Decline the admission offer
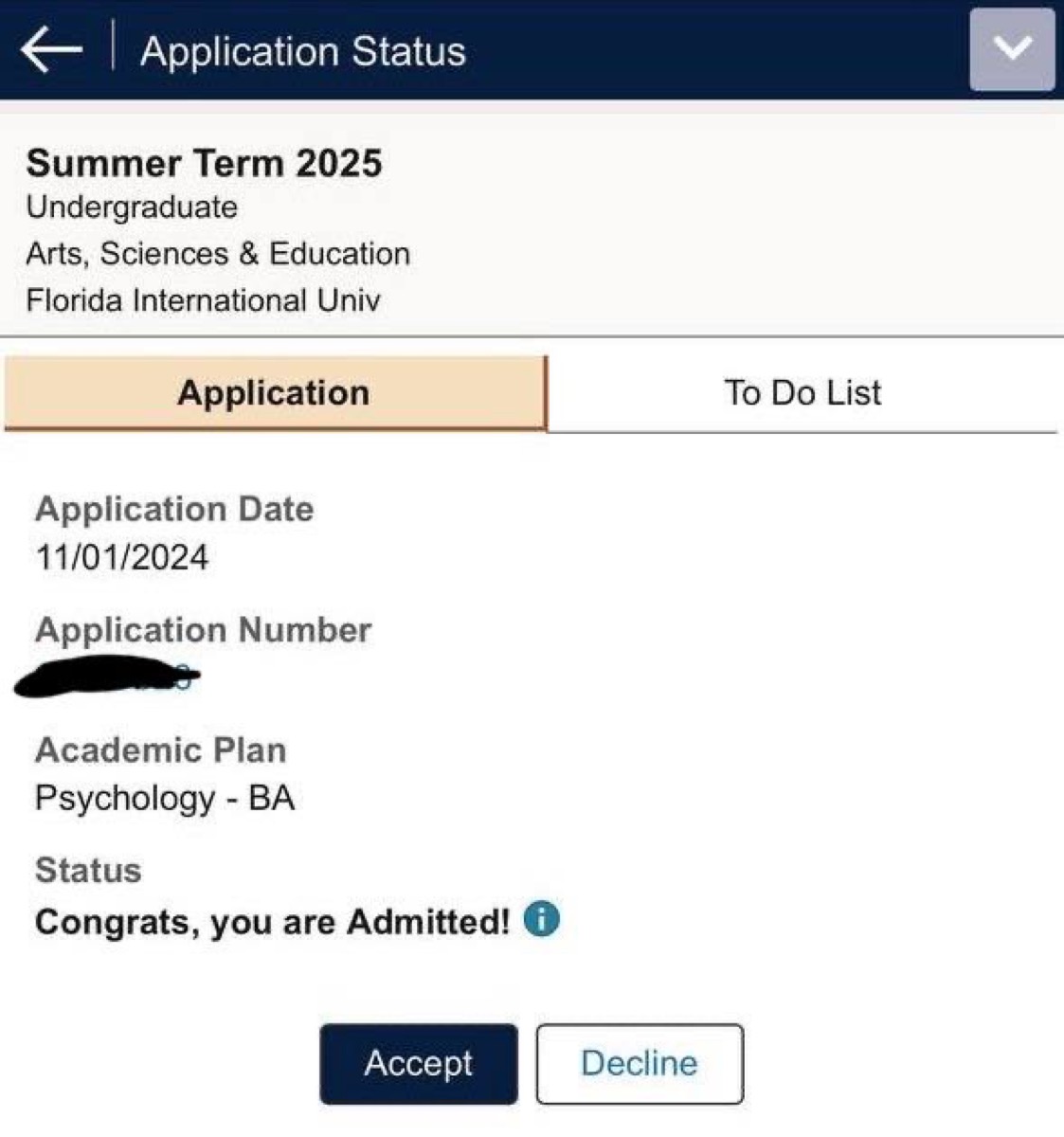 (640, 1063)
